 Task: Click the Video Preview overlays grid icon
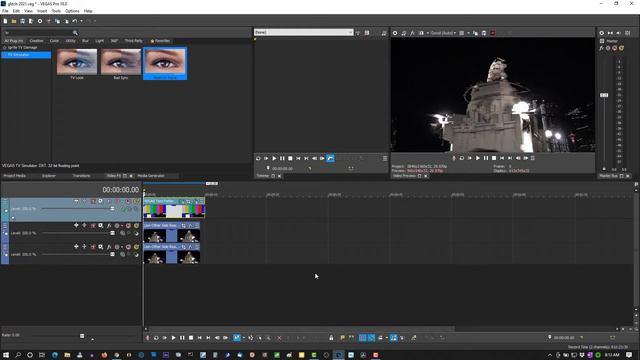[462, 33]
